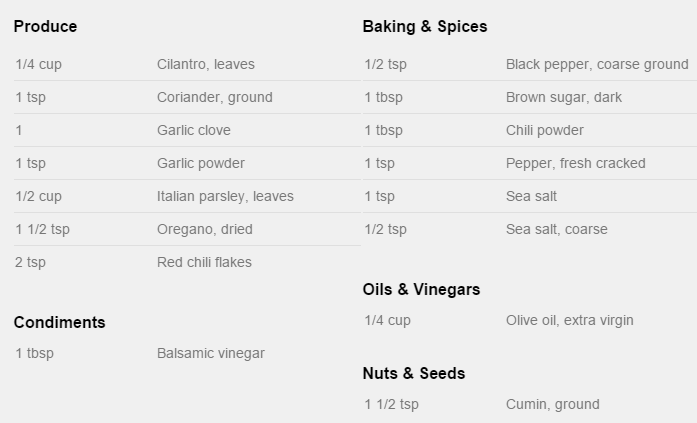Select the Chili powder ingredient
Viewport: 697px width, 423px height.
coord(544,130)
